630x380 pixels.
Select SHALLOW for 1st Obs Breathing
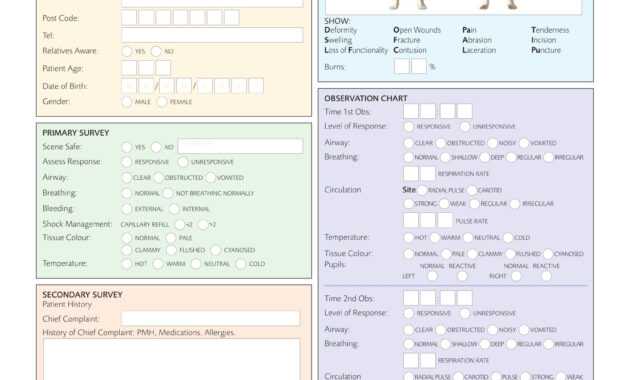(445, 157)
